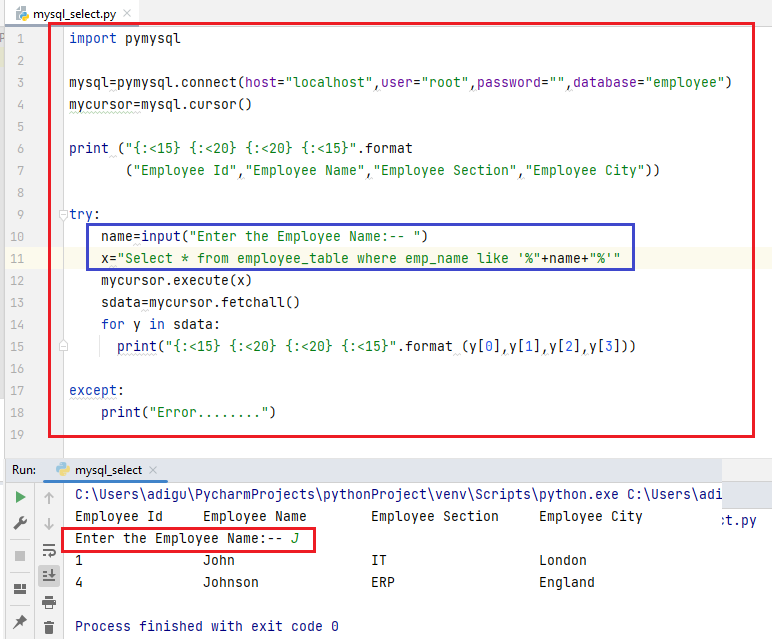
Task: Click line number 18 in gutter
Action: [x=17, y=413]
